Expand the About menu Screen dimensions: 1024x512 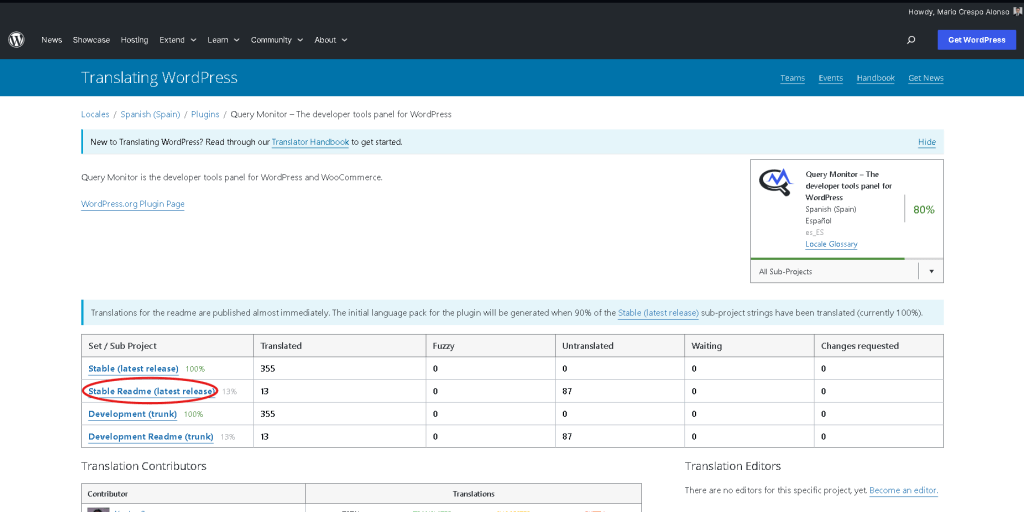330,40
